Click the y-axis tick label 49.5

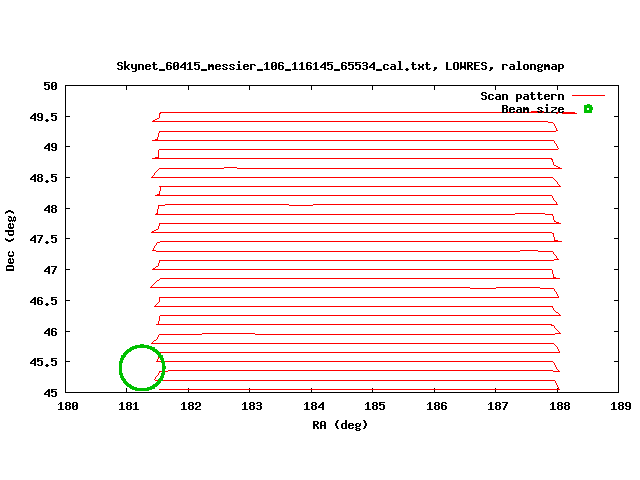pos(43,117)
